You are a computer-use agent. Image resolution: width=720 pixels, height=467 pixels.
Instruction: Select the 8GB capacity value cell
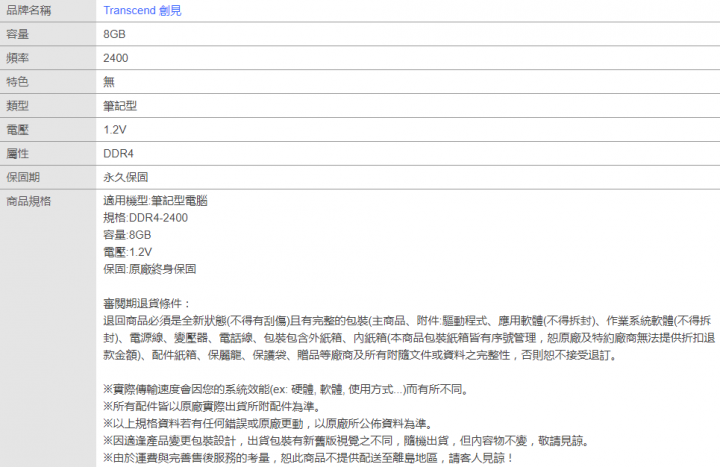coord(408,34)
